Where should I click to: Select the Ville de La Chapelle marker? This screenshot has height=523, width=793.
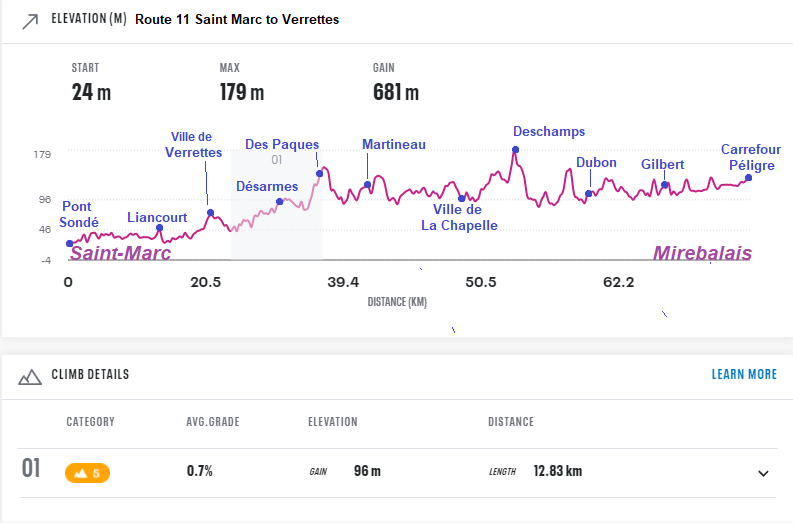[461, 198]
